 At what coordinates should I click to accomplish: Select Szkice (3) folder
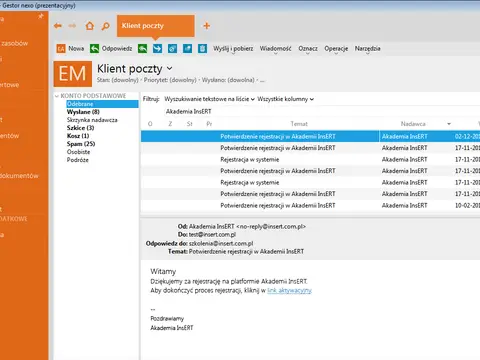pos(80,128)
